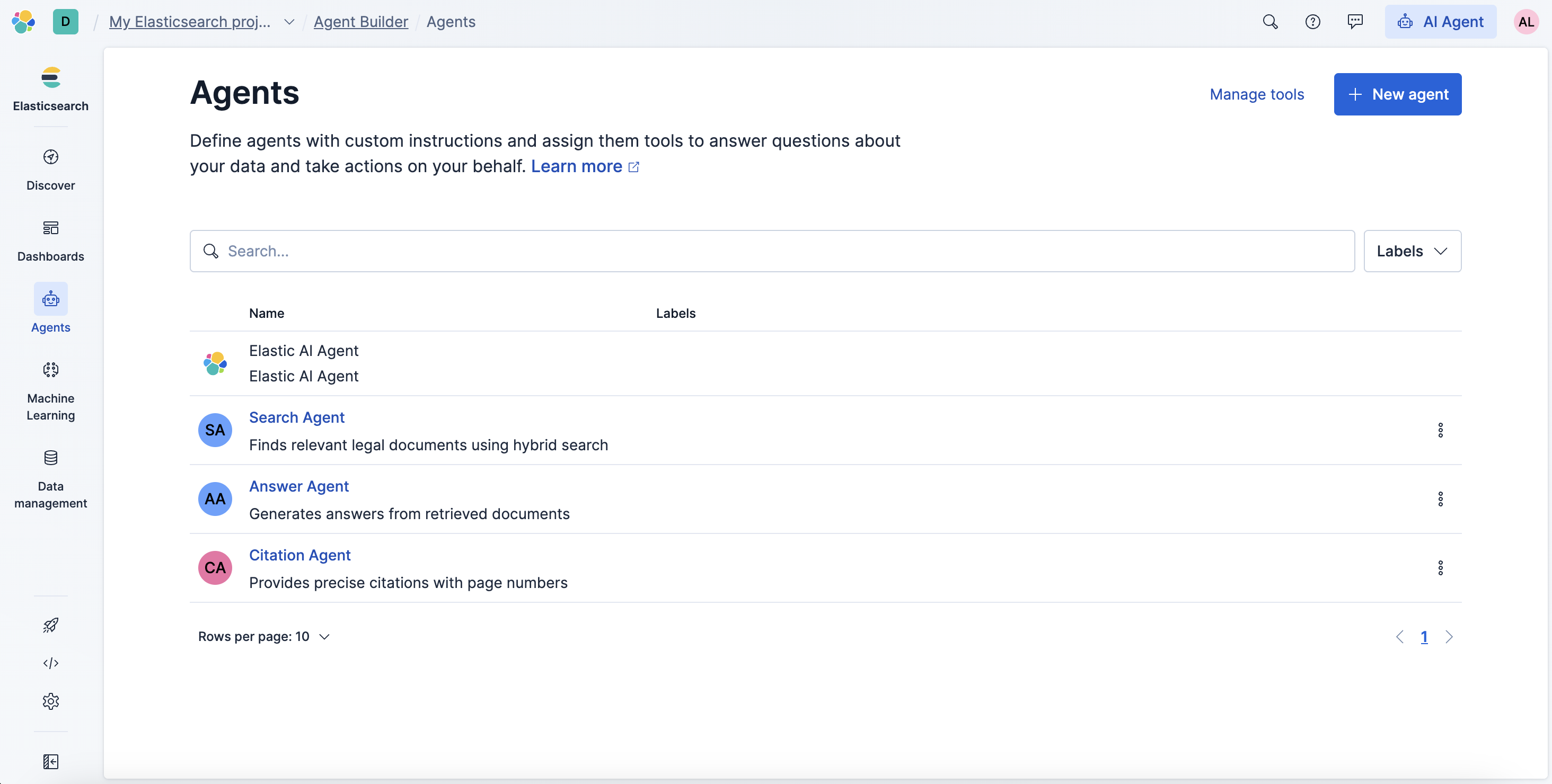Expand the project switcher chevron

tap(289, 22)
